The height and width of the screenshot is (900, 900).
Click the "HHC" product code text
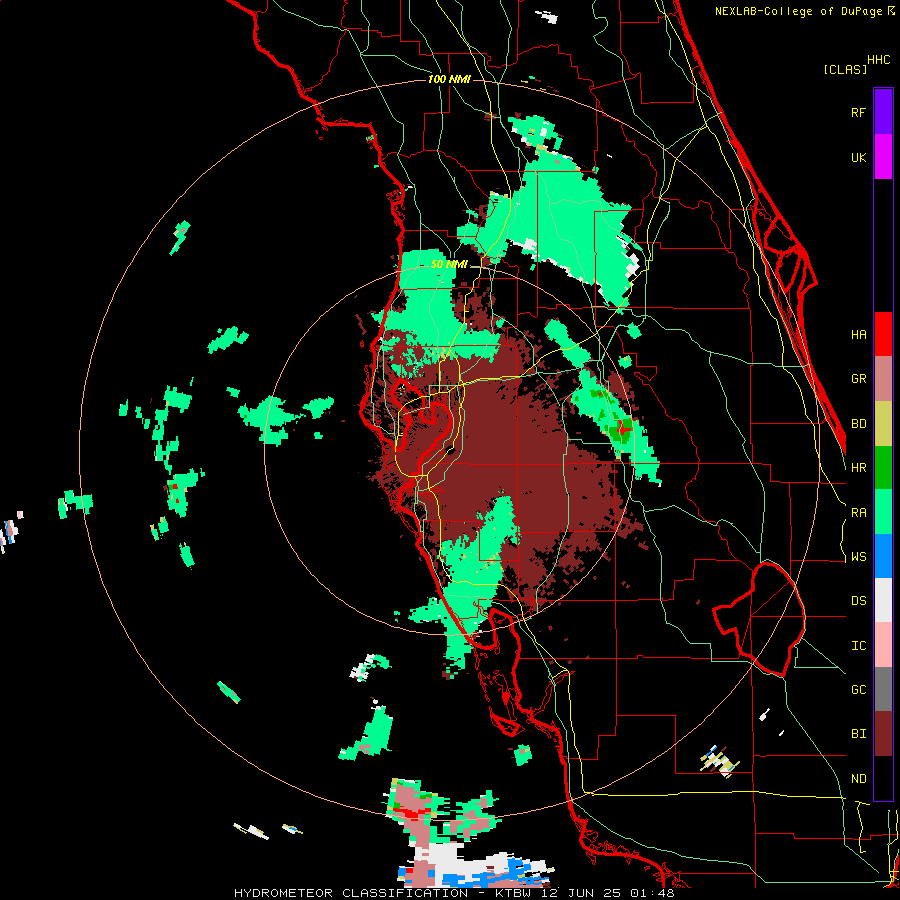tap(878, 60)
